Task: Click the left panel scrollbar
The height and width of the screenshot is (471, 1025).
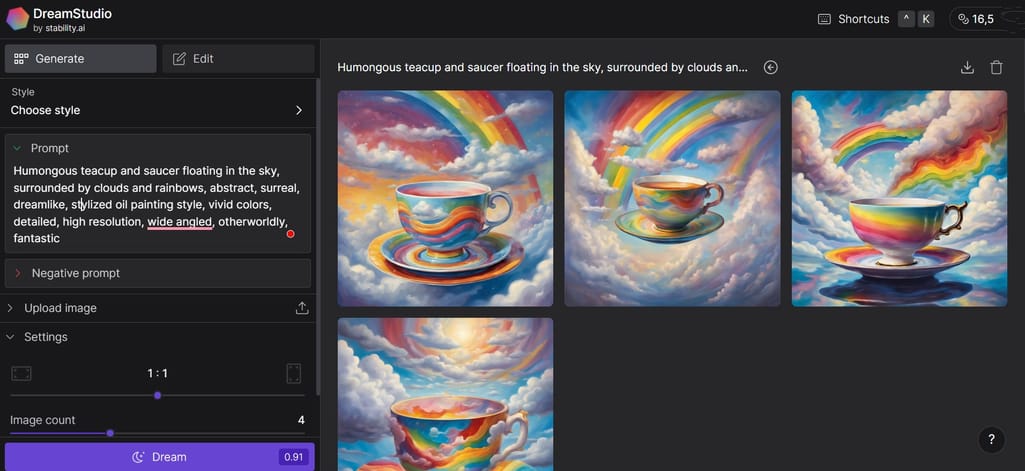Action: pos(318,235)
